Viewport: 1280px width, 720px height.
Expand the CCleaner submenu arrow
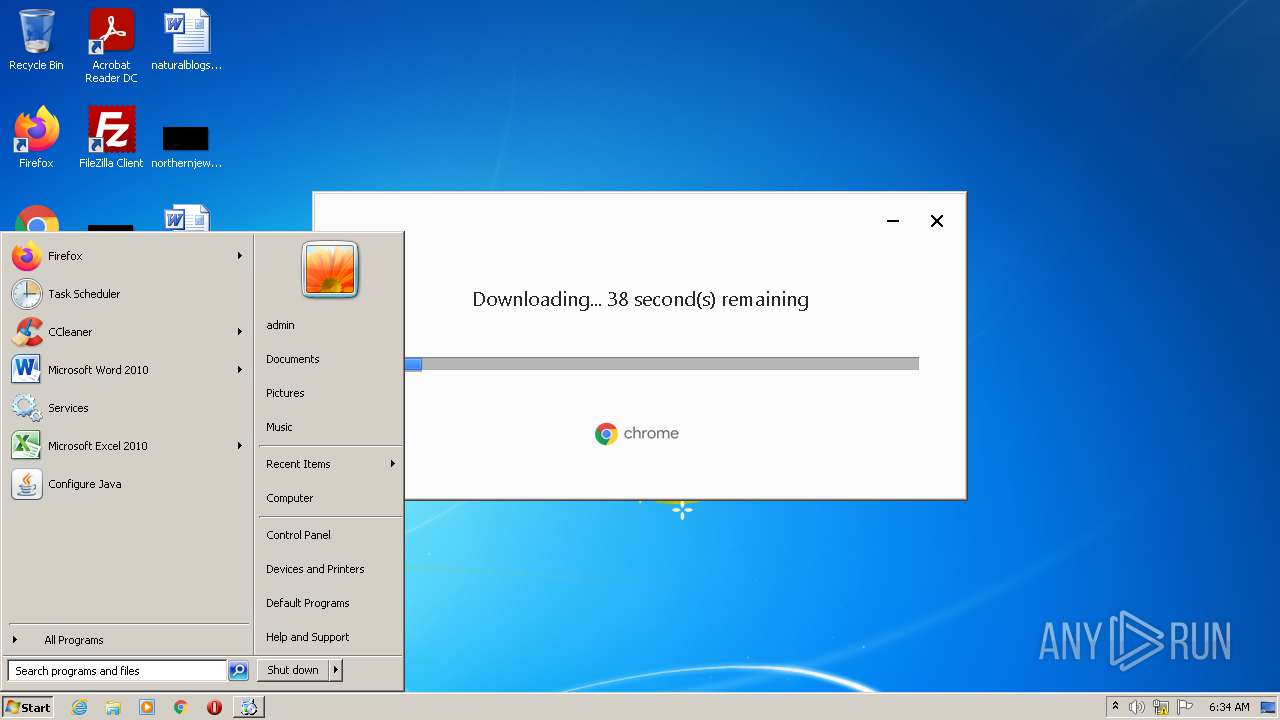pos(240,332)
